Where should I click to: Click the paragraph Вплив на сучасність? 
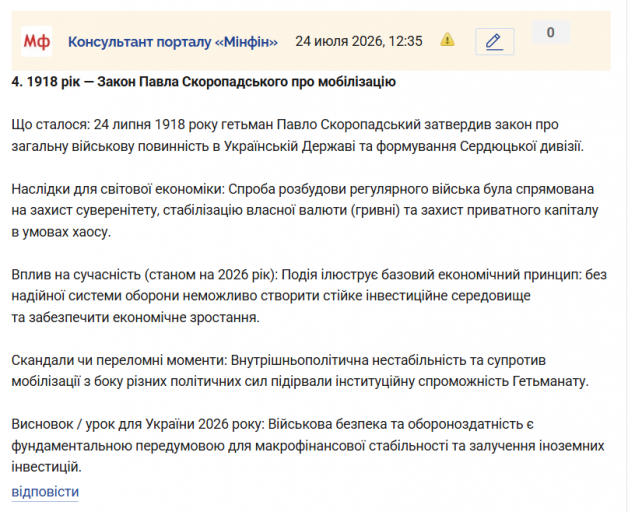[309, 296]
